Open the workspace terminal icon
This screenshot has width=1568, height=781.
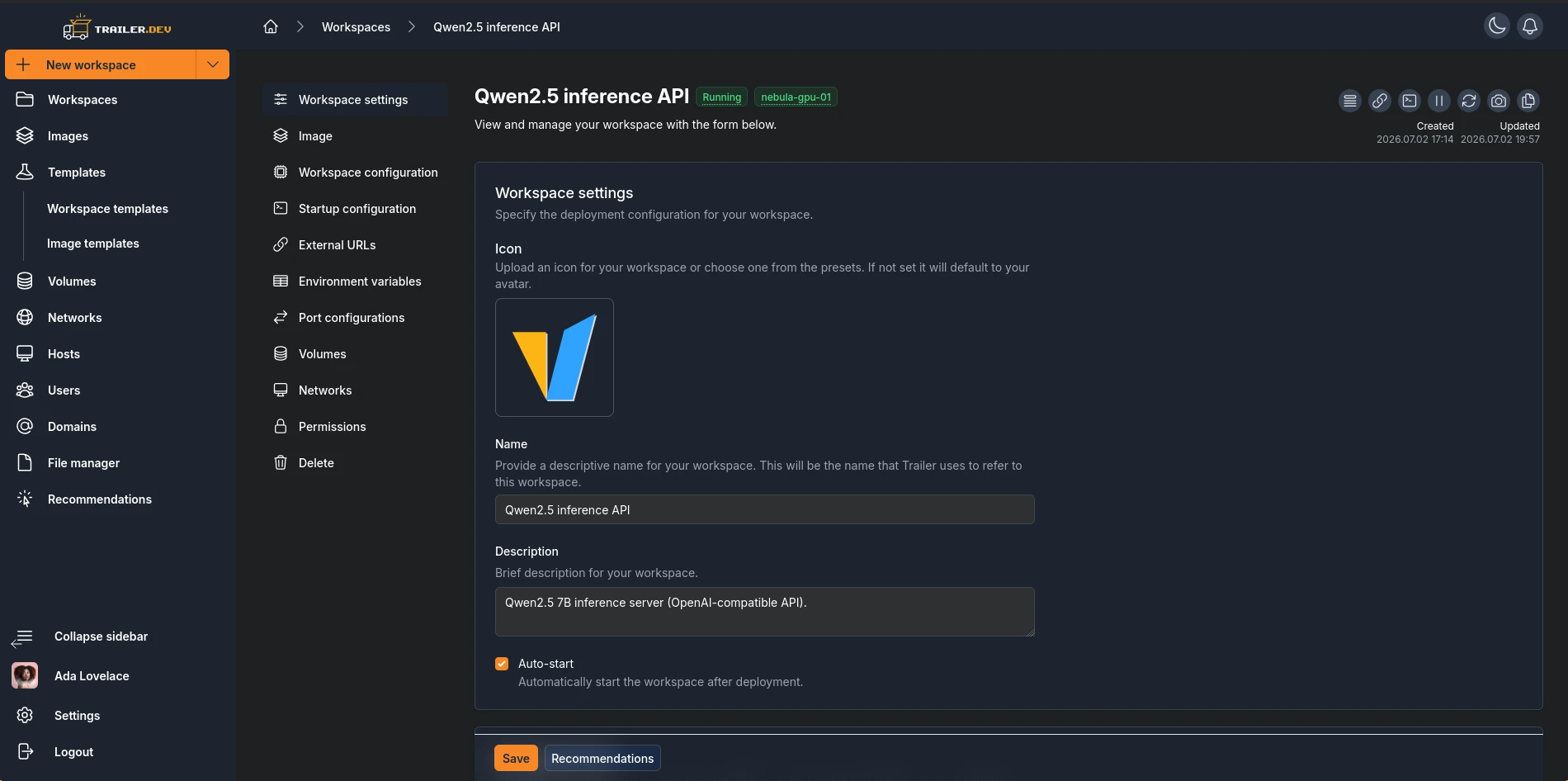click(1410, 101)
